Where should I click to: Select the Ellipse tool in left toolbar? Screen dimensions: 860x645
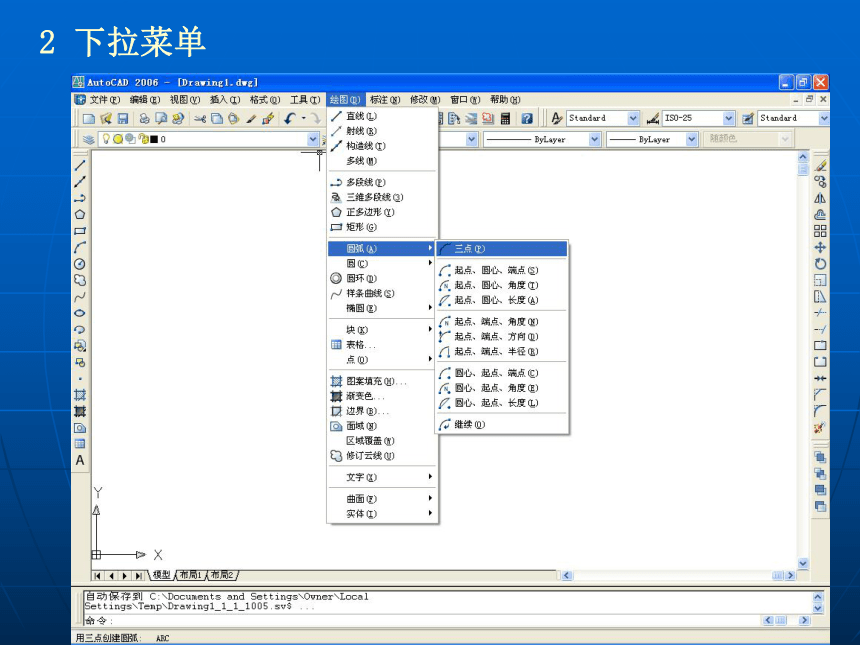[x=80, y=313]
